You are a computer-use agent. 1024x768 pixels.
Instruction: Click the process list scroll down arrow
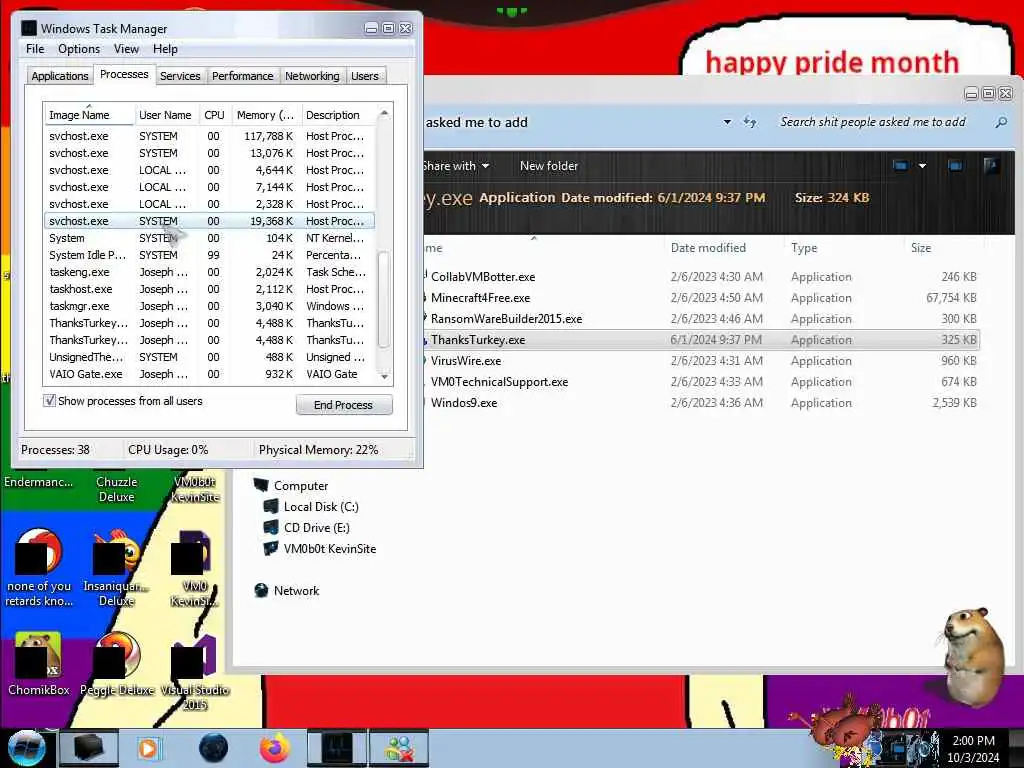tap(384, 376)
